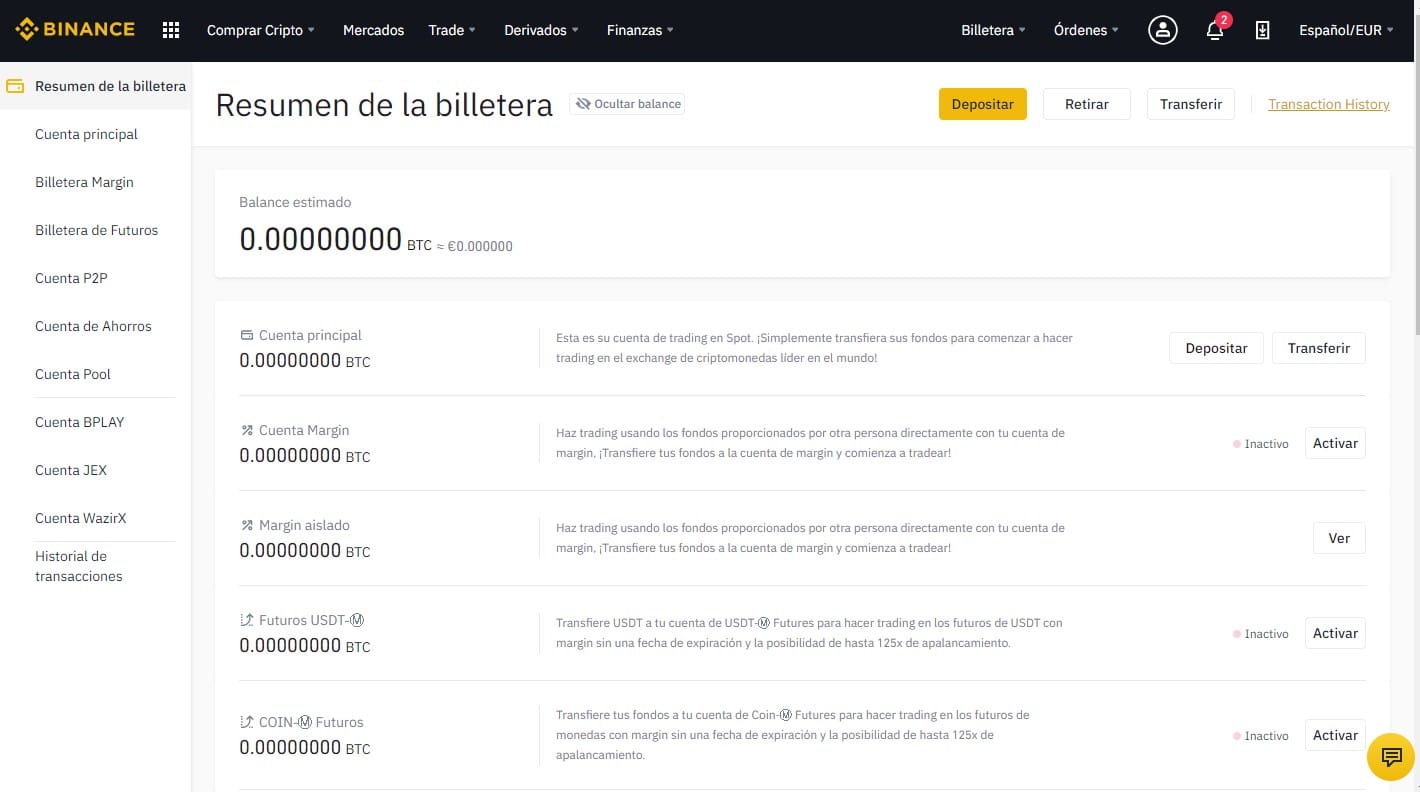Expand the Billetera dropdown

(x=993, y=30)
